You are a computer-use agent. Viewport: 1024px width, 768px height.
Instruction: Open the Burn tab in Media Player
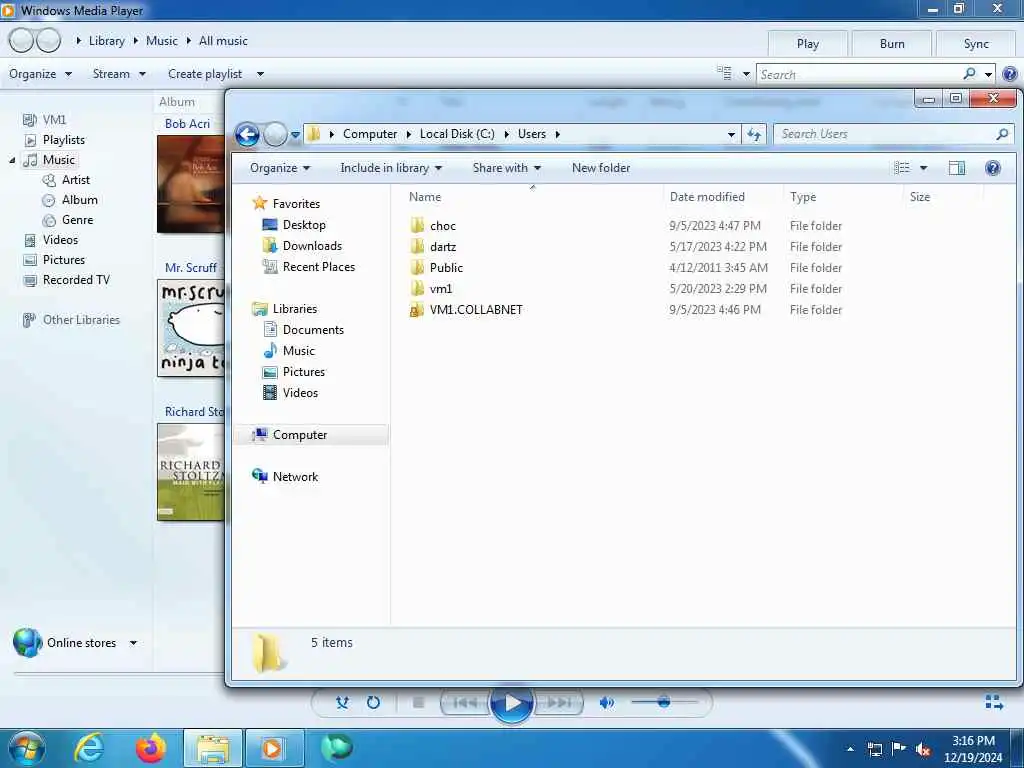891,44
